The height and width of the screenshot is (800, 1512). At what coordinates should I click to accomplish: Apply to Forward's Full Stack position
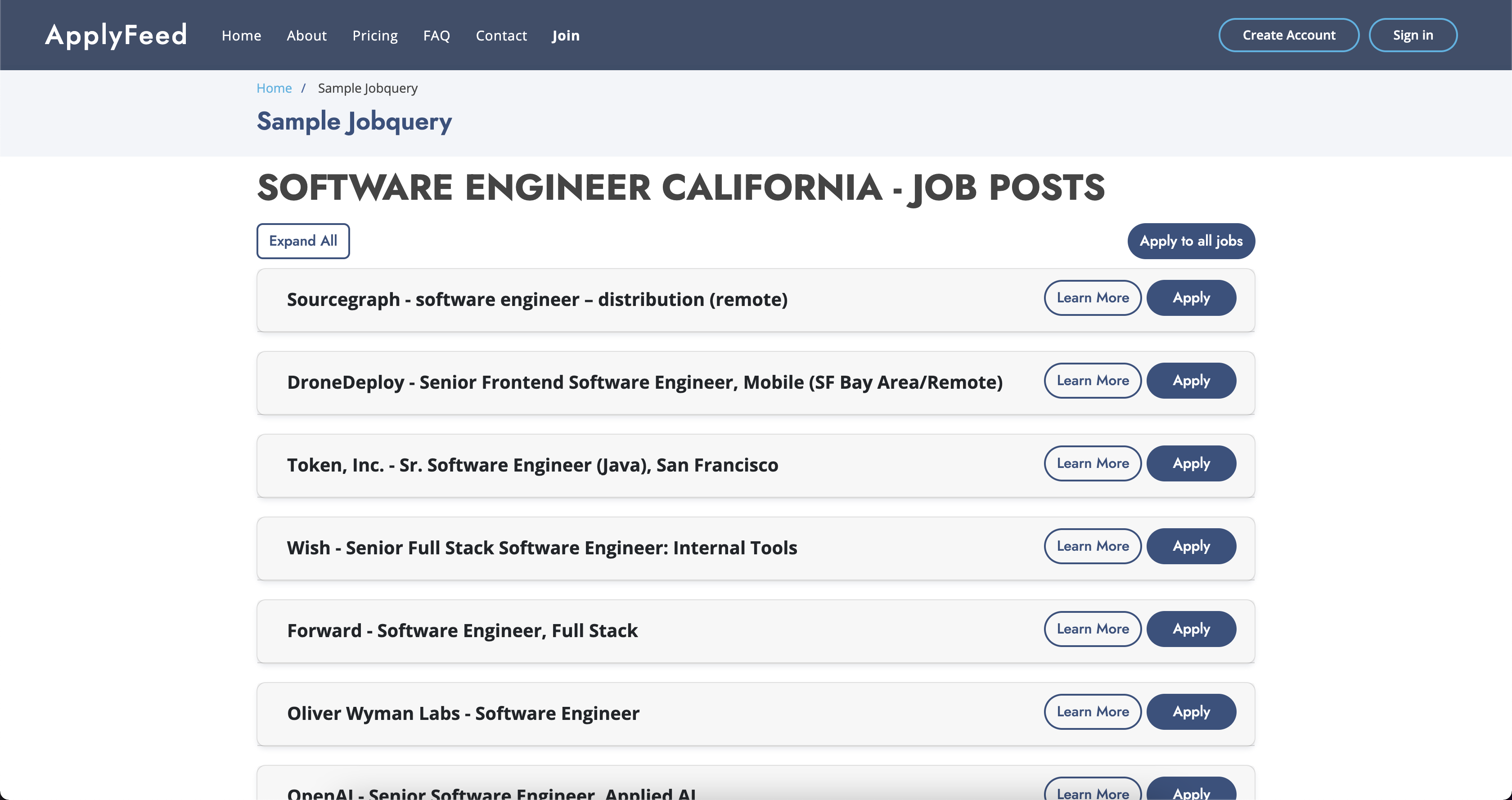1191,629
